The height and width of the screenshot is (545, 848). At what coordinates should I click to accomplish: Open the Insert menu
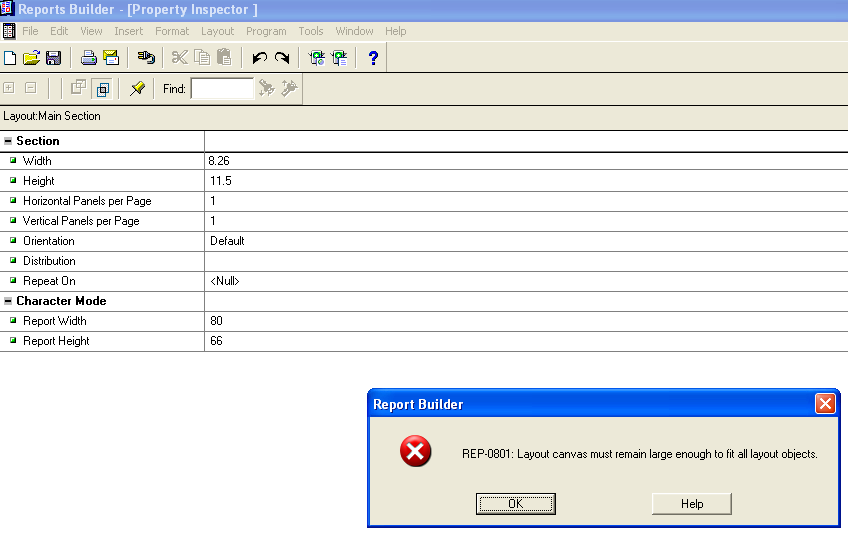[x=129, y=31]
